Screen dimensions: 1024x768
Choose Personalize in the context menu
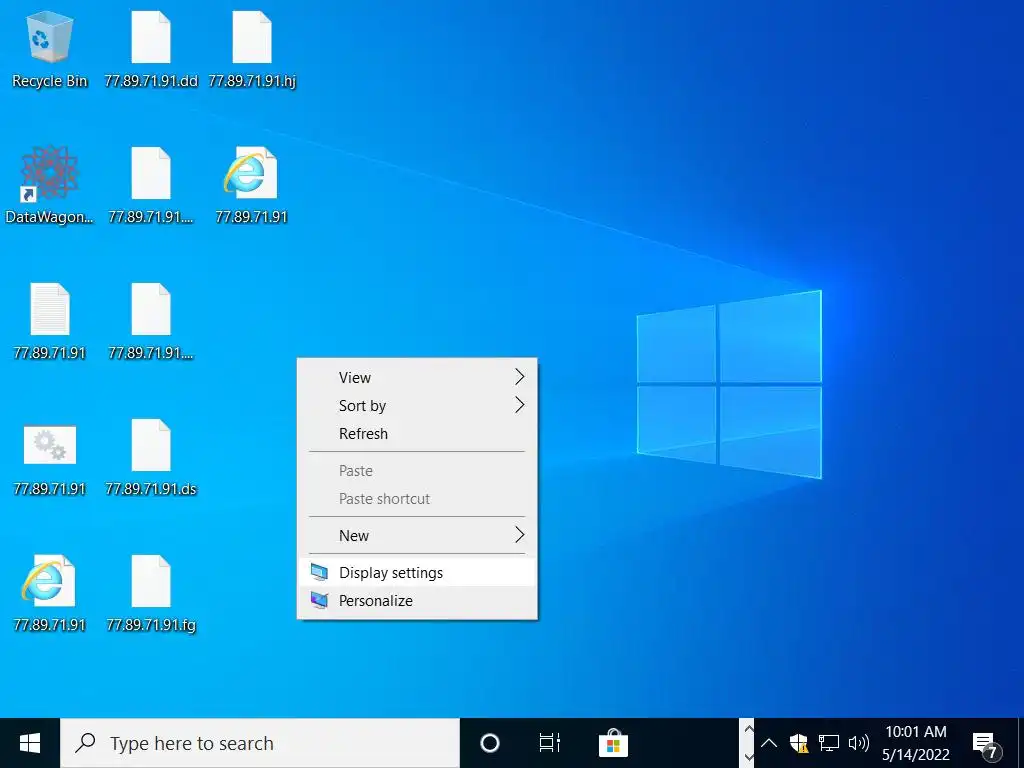tap(417, 601)
